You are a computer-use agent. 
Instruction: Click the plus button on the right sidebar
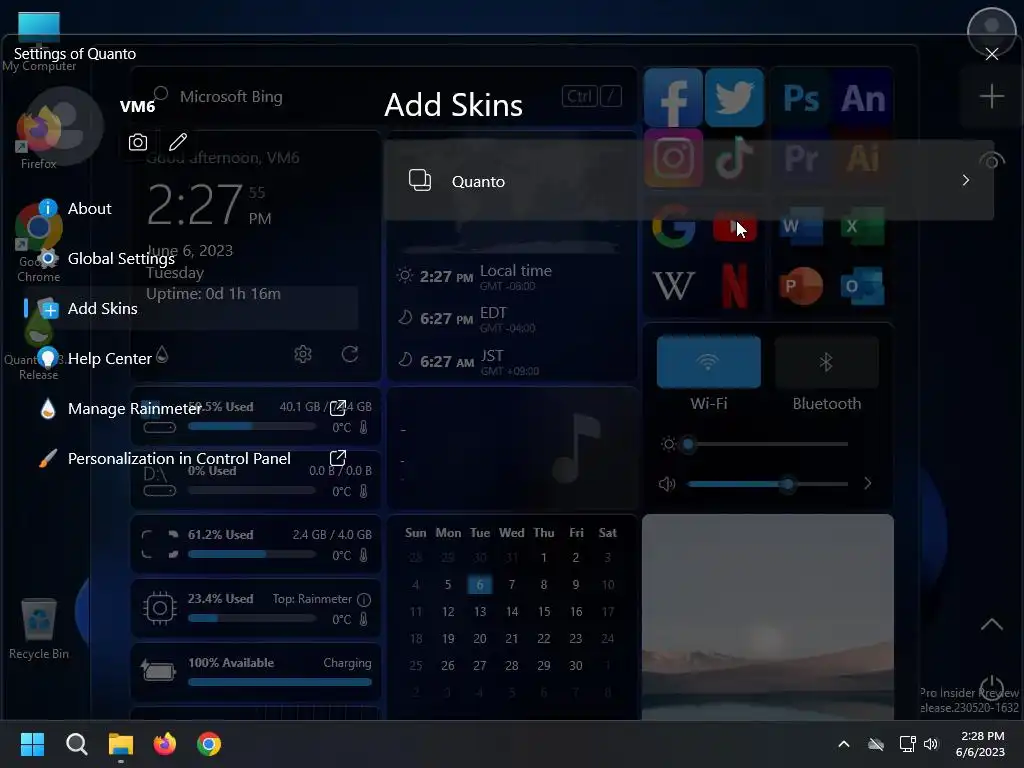[991, 97]
